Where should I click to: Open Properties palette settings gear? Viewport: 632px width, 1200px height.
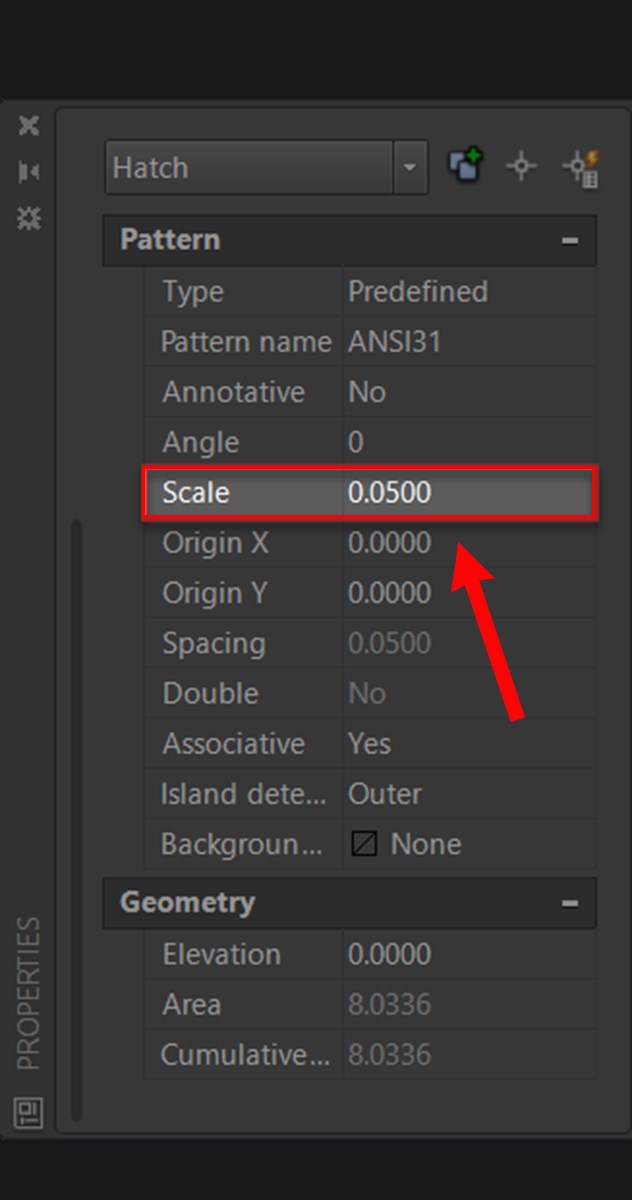[29, 218]
